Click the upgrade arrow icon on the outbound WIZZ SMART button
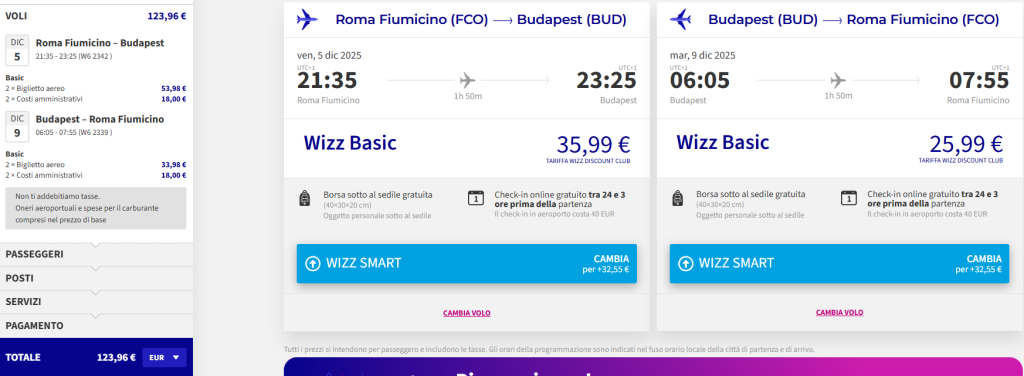Image resolution: width=1024 pixels, height=376 pixels. pyautogui.click(x=313, y=264)
